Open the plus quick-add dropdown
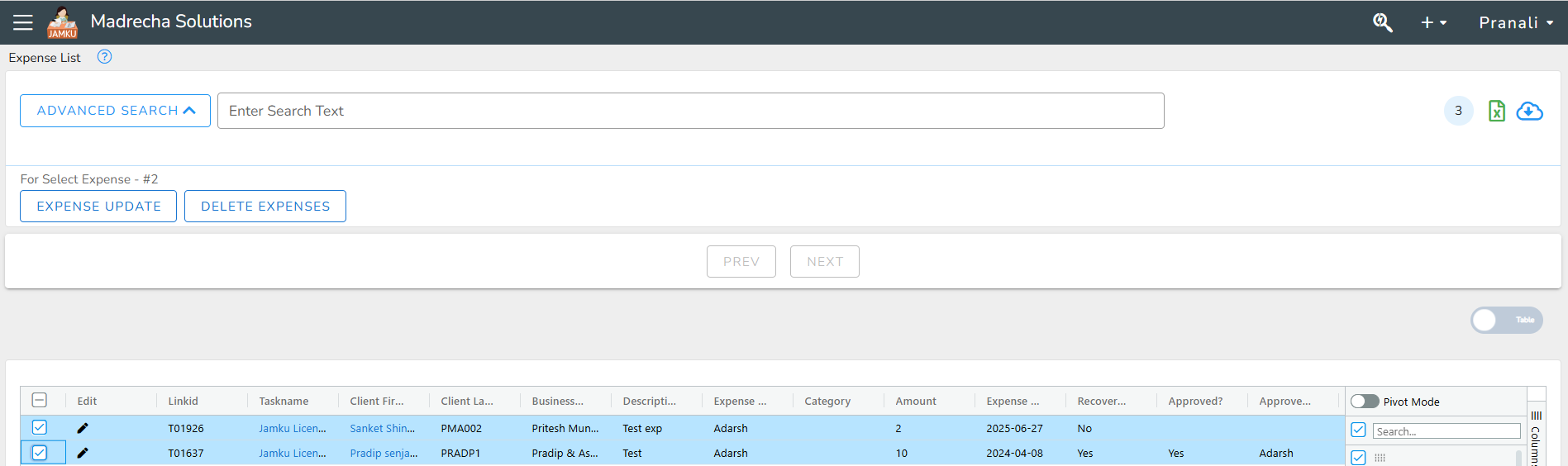 click(1433, 22)
